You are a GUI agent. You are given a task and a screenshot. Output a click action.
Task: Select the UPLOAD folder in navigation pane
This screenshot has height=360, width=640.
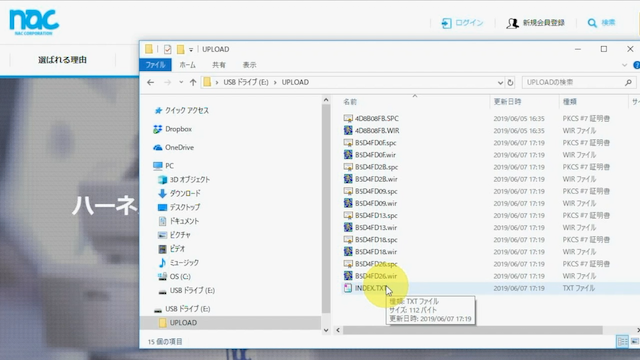(x=231, y=323)
